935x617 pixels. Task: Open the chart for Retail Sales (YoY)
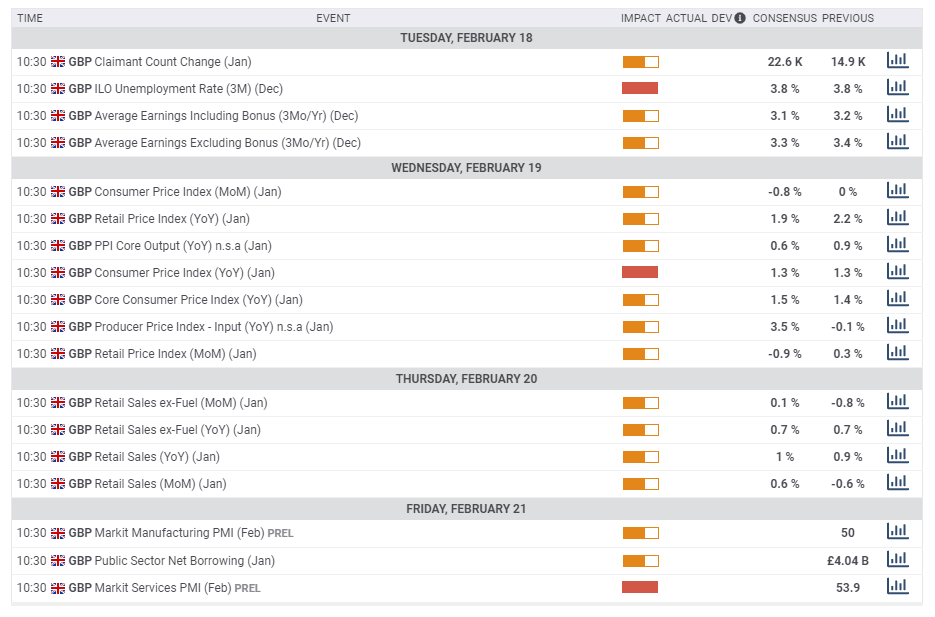point(897,456)
